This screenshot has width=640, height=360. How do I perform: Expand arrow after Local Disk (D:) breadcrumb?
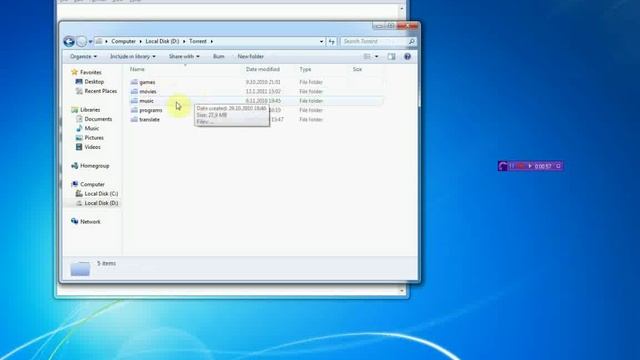pyautogui.click(x=184, y=41)
